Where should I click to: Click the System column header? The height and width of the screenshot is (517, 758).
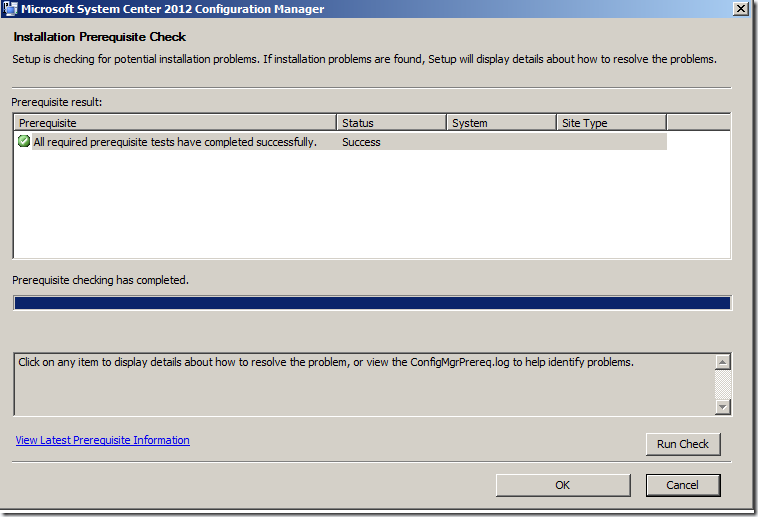500,123
